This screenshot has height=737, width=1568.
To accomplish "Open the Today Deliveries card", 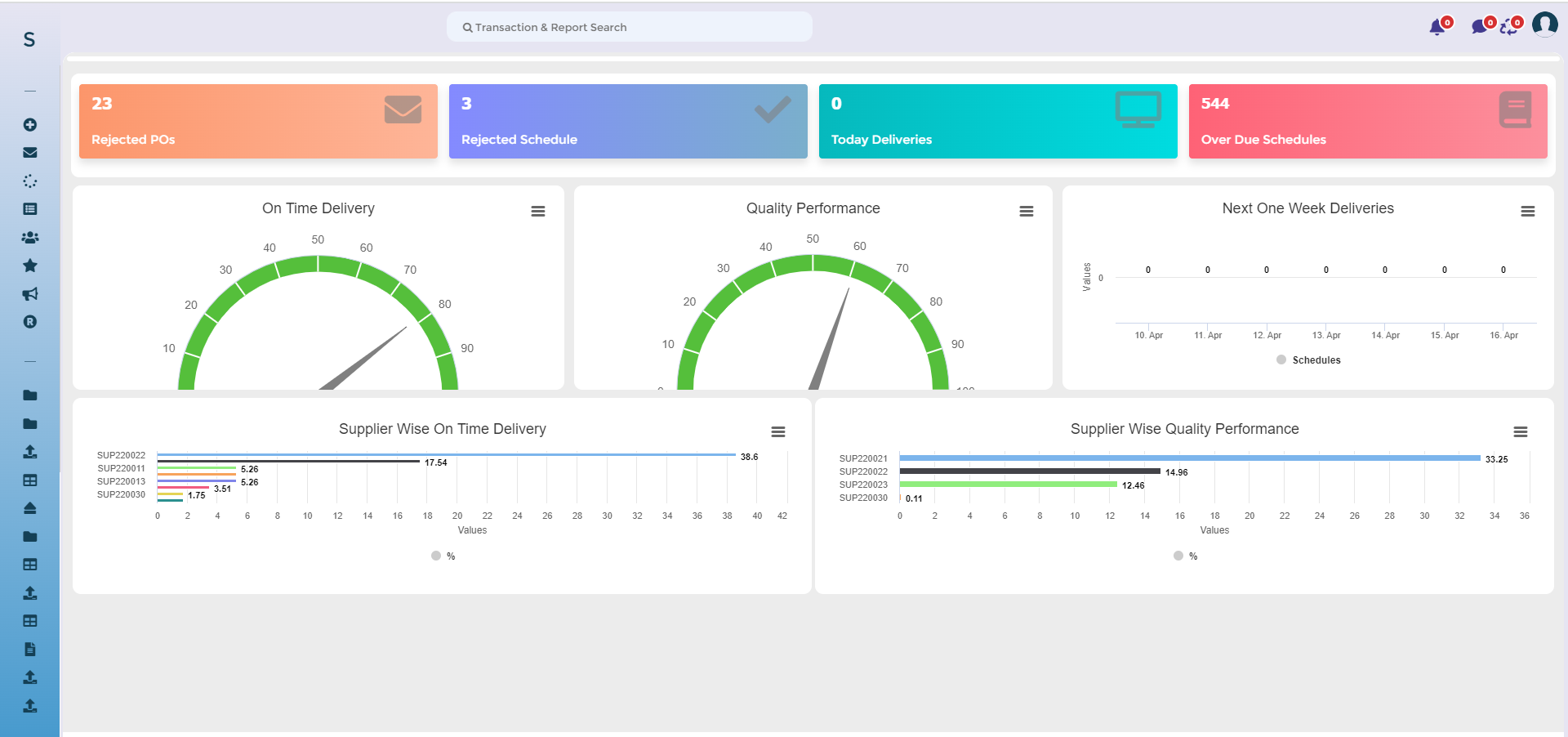I will pos(998,121).
